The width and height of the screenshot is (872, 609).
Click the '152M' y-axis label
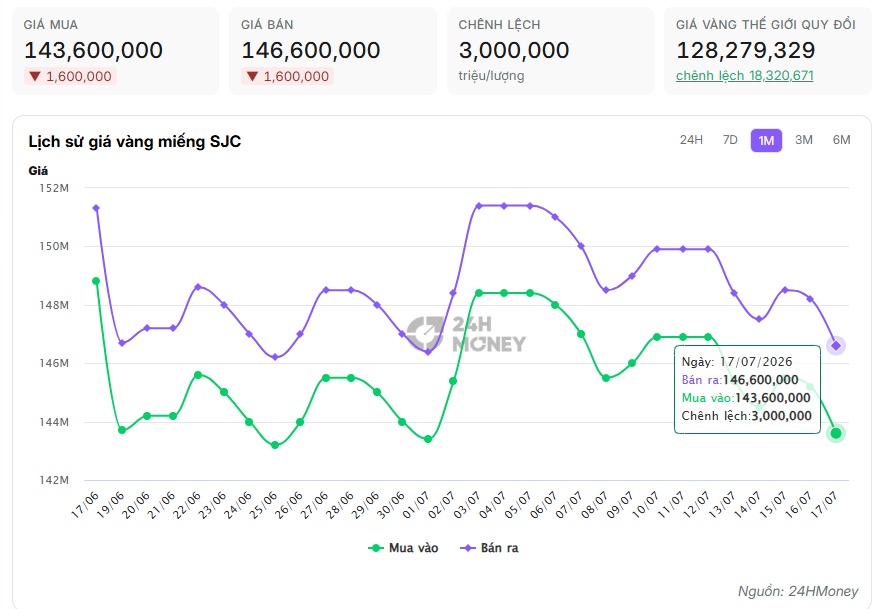point(54,188)
